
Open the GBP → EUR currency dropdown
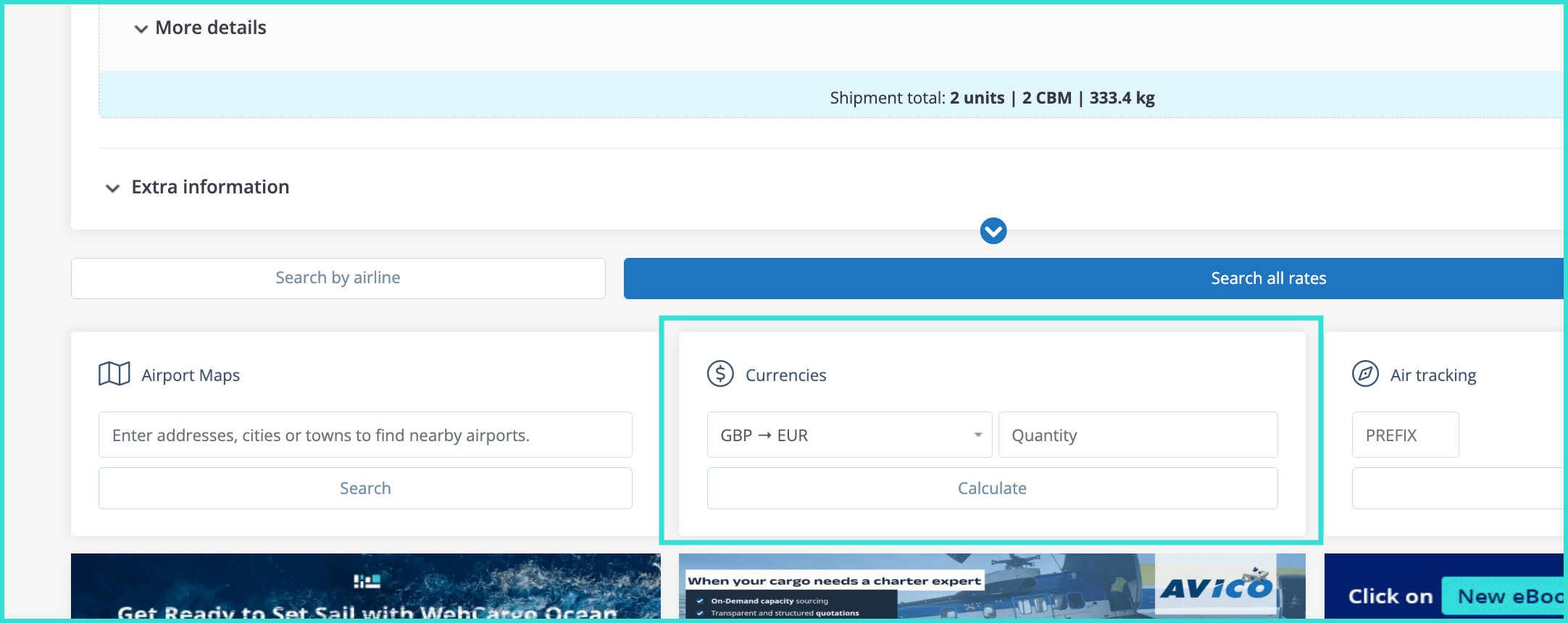point(848,435)
